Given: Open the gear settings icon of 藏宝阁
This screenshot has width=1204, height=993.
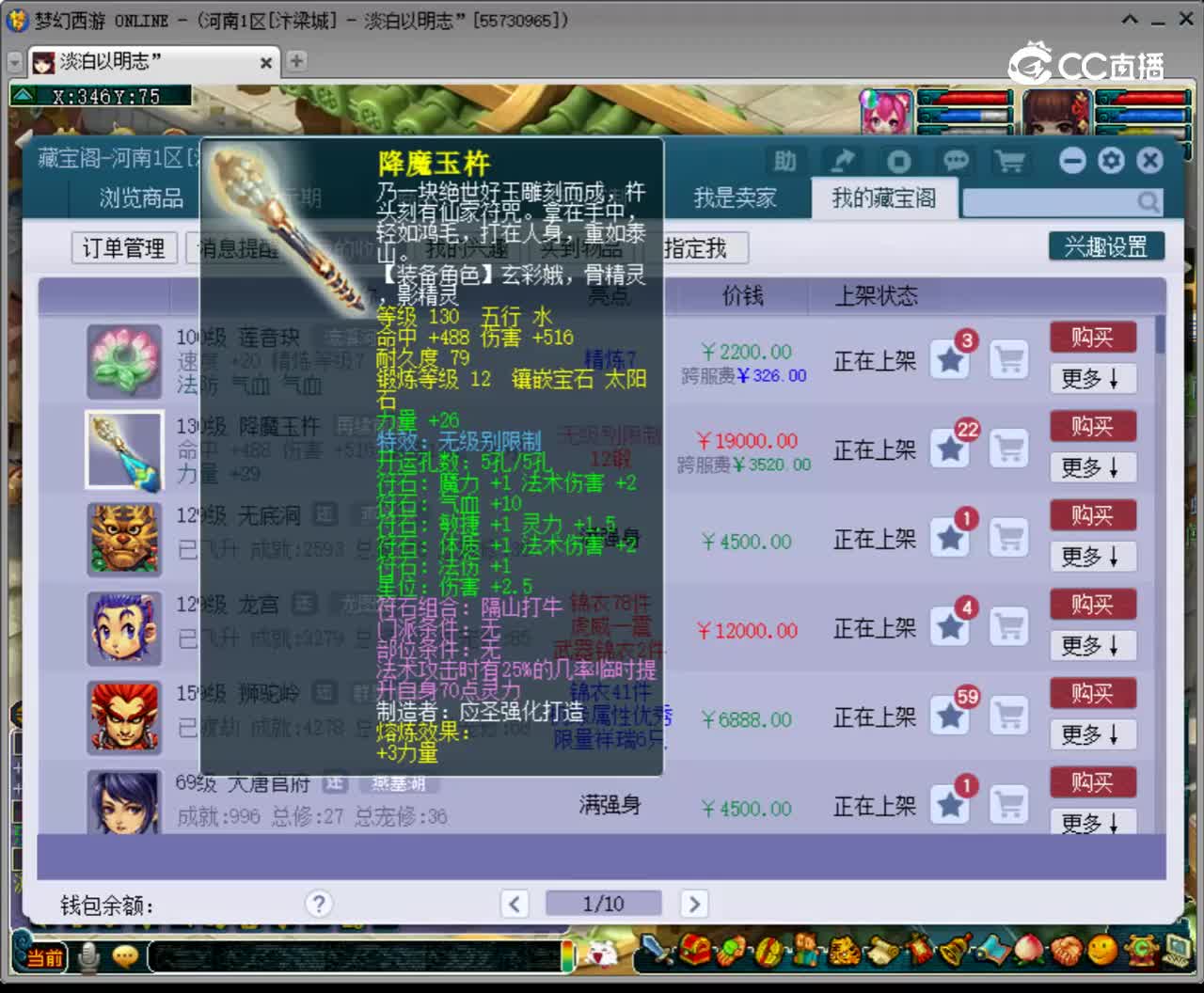Looking at the screenshot, I should point(1111,161).
